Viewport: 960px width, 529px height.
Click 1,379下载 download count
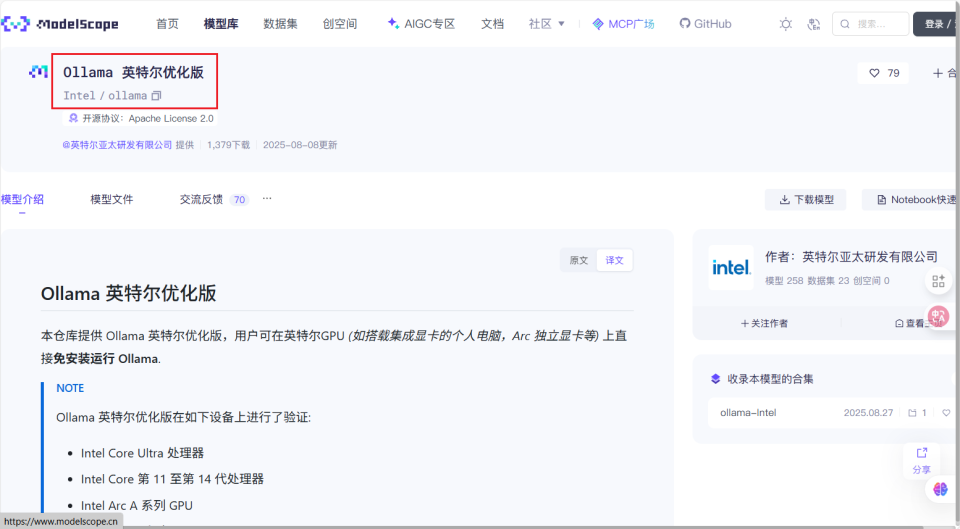pyautogui.click(x=228, y=145)
